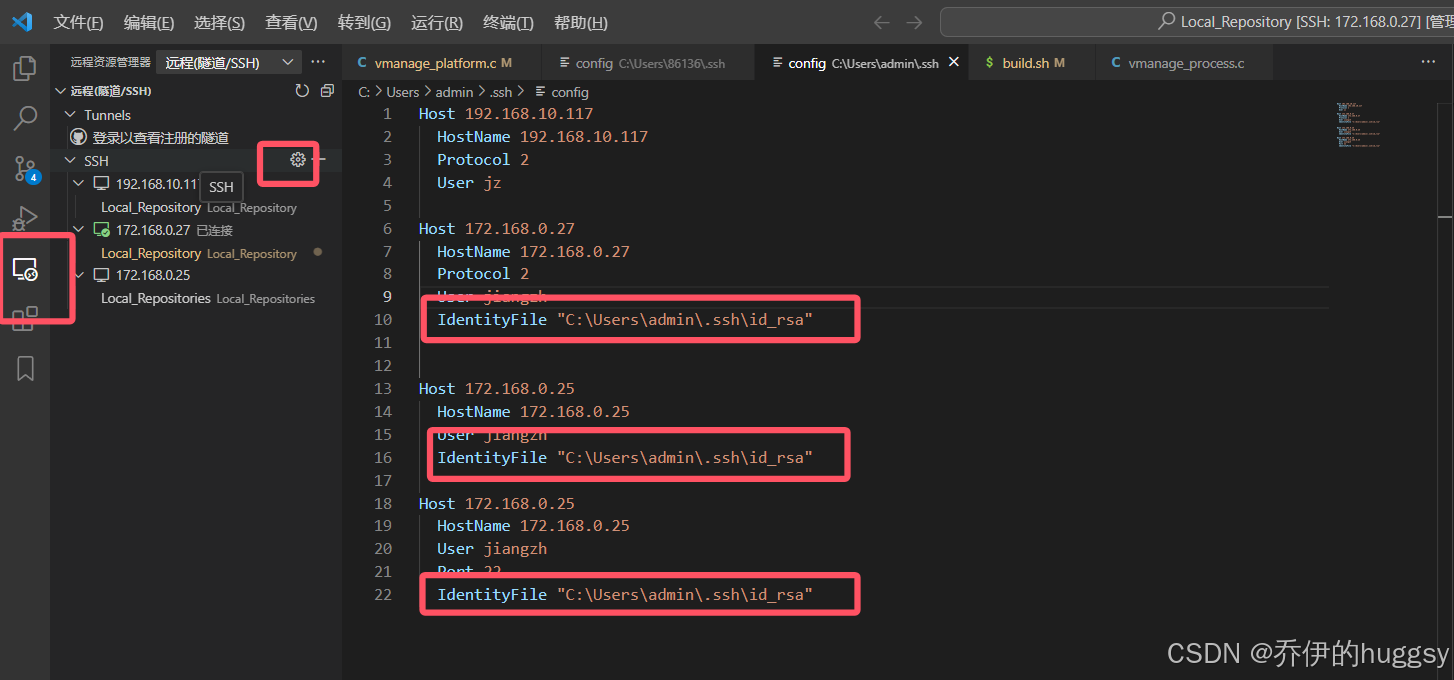Viewport: 1454px width, 680px height.
Task: Open the Remote Explorer view
Action: (25, 268)
